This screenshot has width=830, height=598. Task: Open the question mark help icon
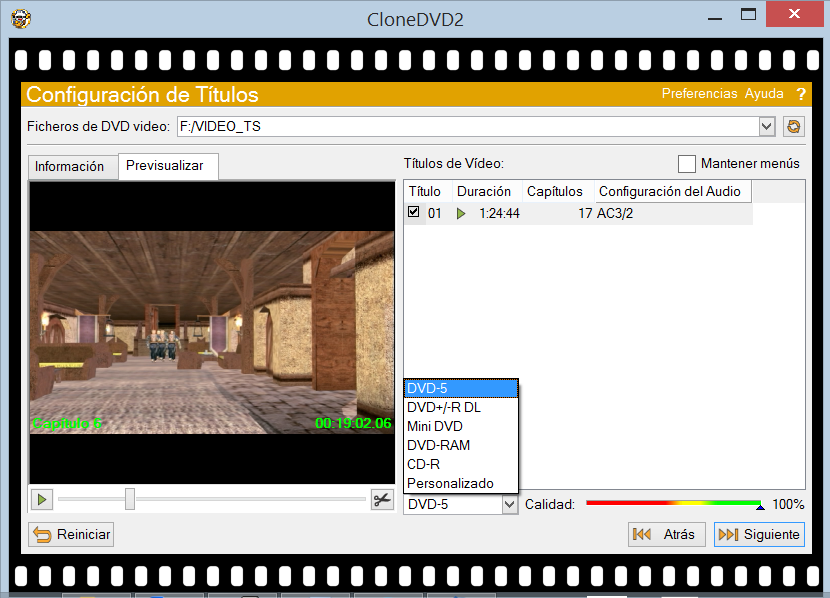pos(801,94)
